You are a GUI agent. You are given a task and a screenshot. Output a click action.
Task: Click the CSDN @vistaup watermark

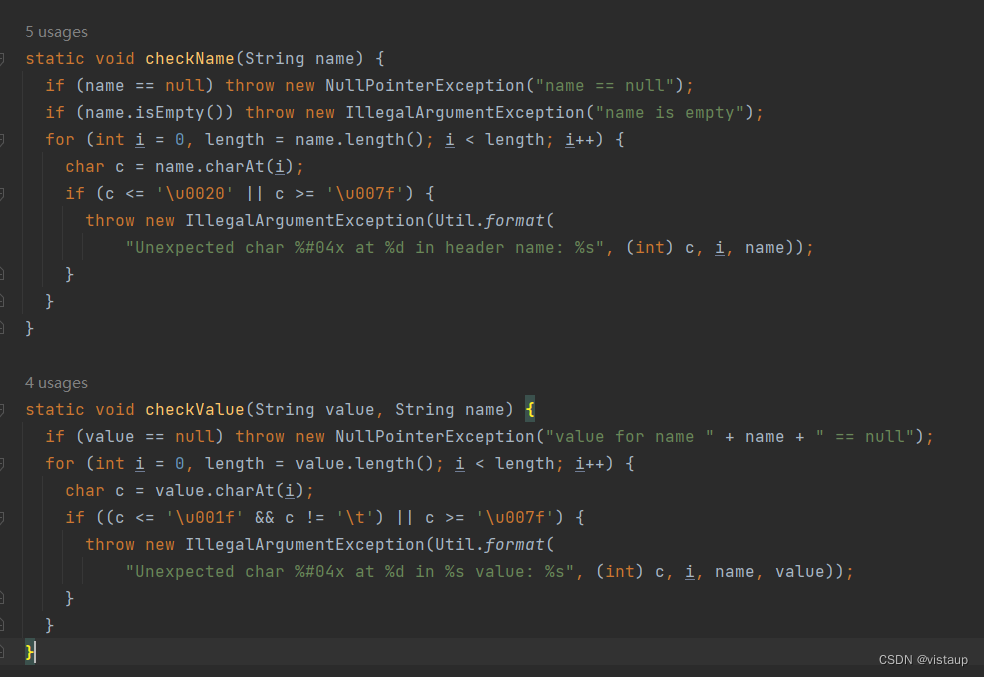[922, 659]
